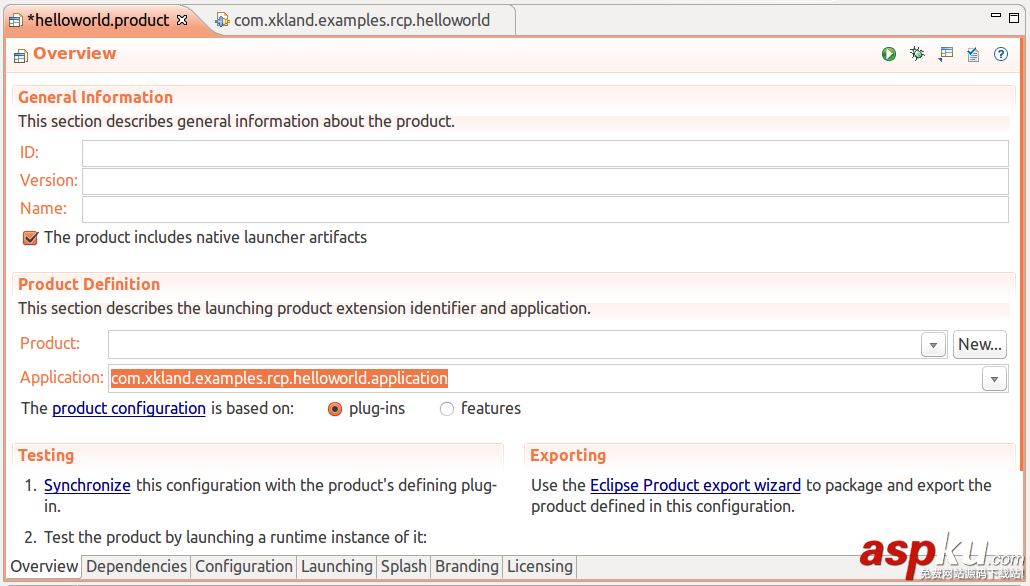Uncheck native launcher artifacts checkbox

(x=31, y=238)
